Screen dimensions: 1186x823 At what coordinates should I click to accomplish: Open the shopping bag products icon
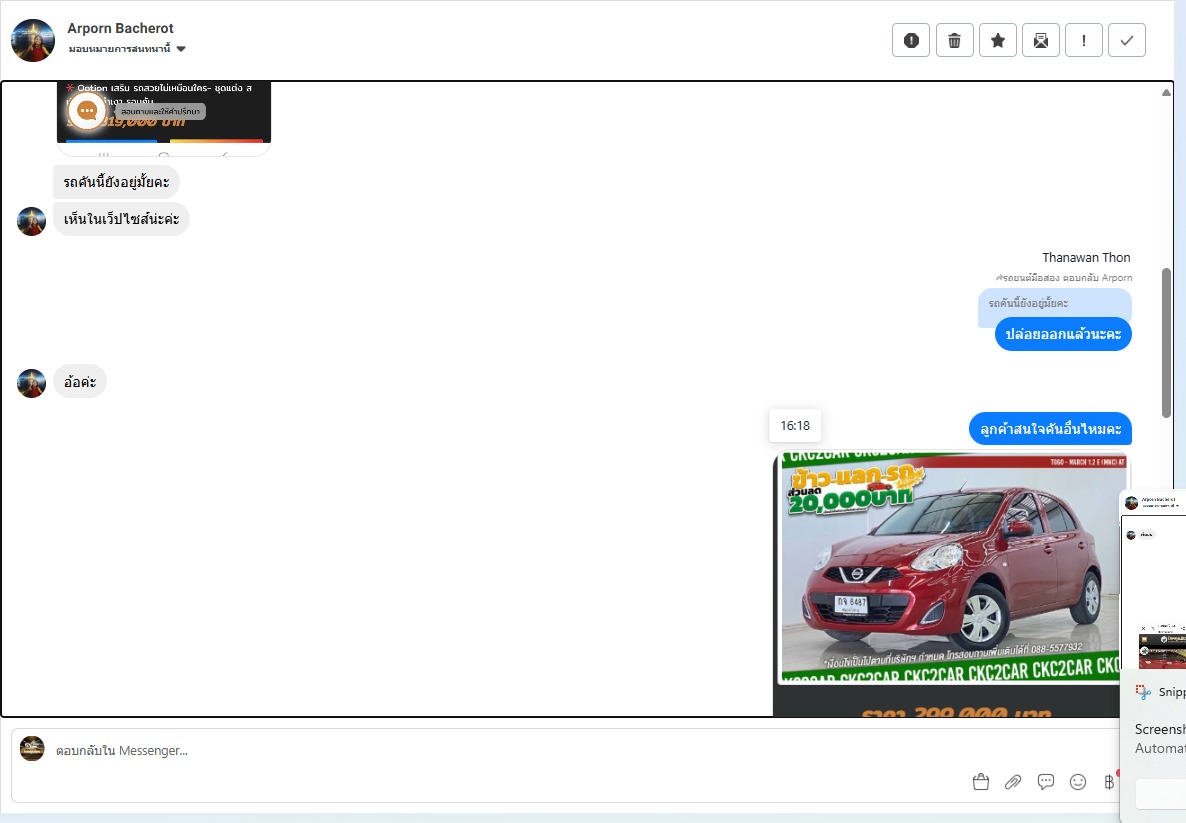(981, 782)
